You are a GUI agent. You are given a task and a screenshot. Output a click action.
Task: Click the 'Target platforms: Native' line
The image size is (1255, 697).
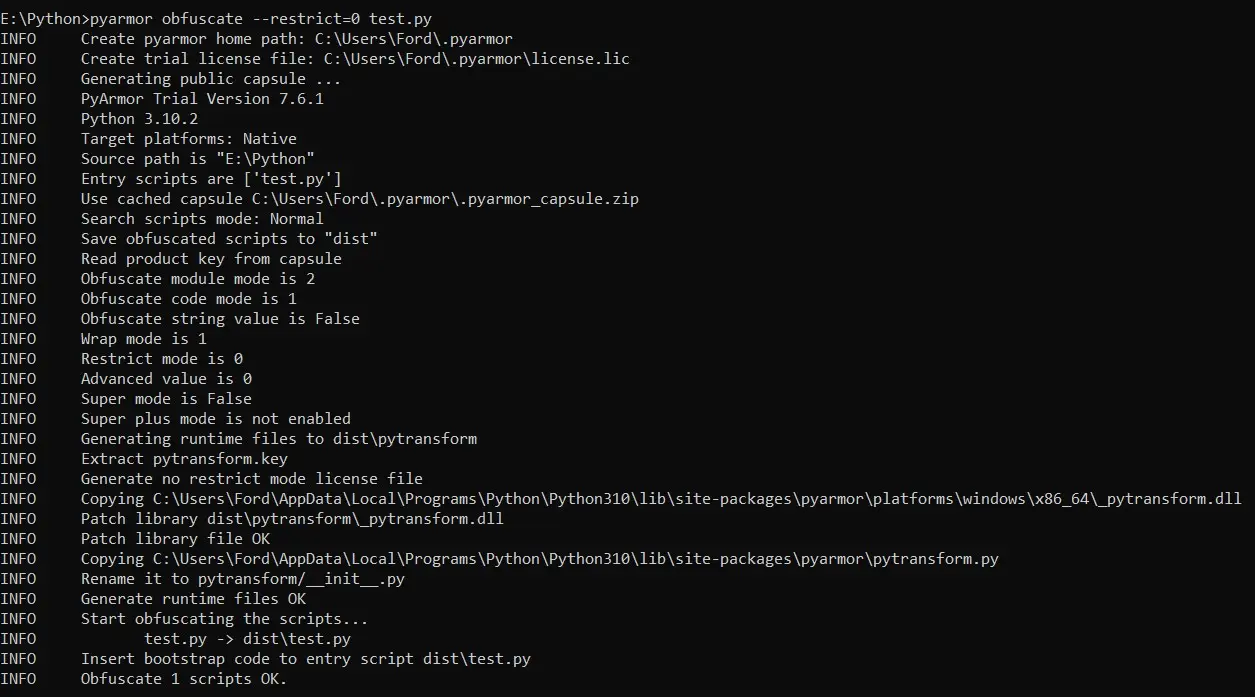point(188,139)
